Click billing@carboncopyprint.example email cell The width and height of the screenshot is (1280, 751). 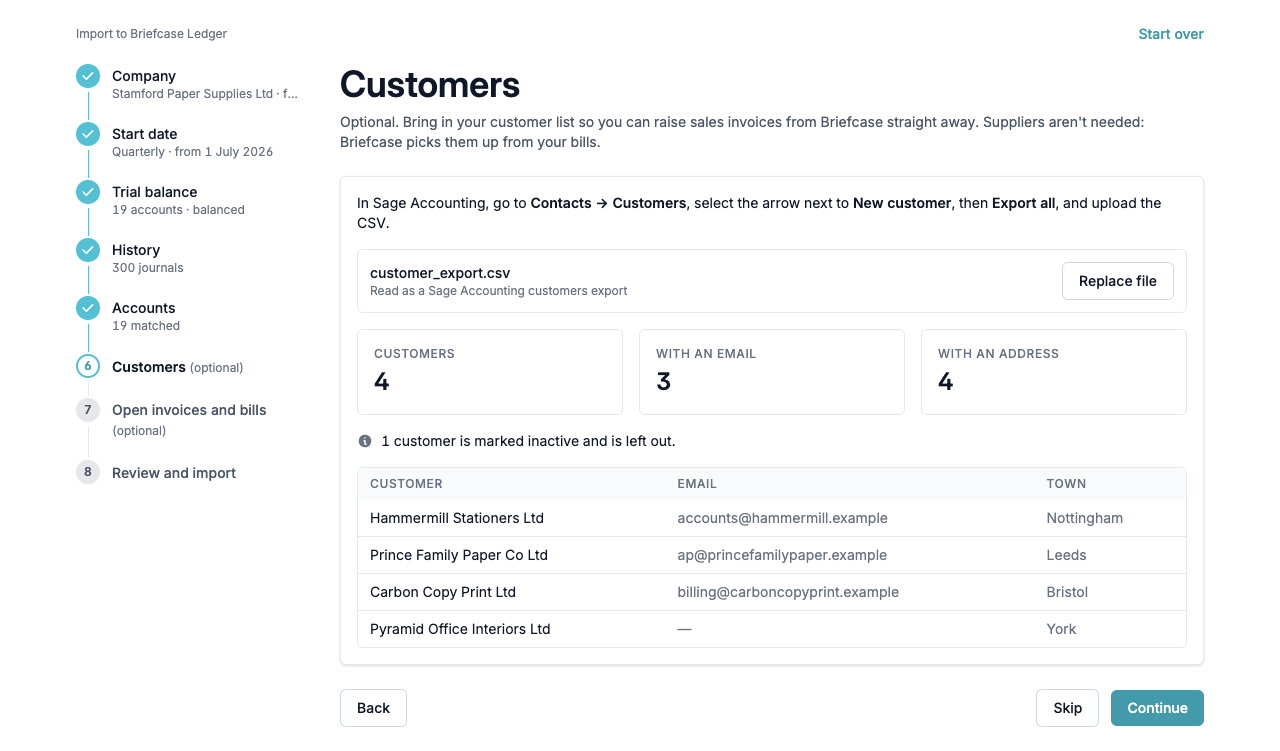click(788, 592)
